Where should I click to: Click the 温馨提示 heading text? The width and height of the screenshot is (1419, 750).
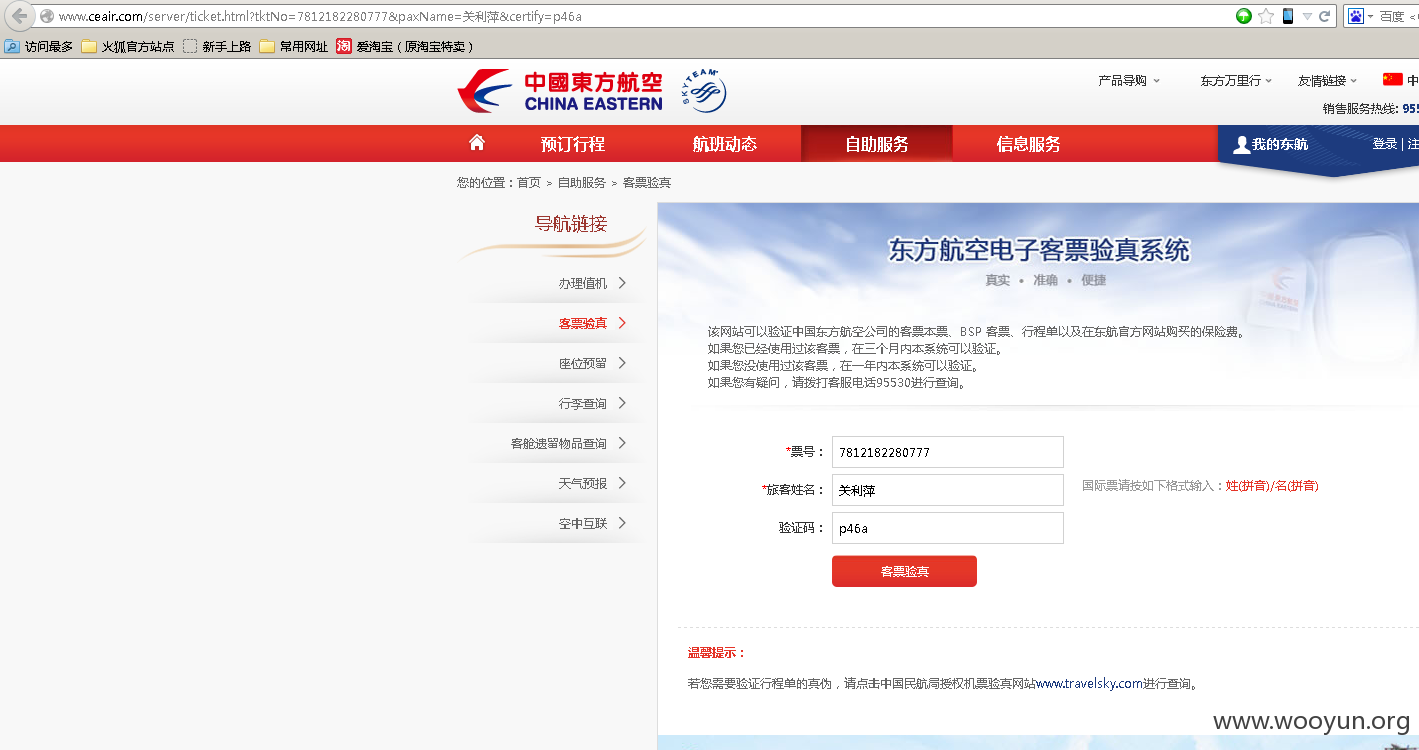(x=717, y=653)
